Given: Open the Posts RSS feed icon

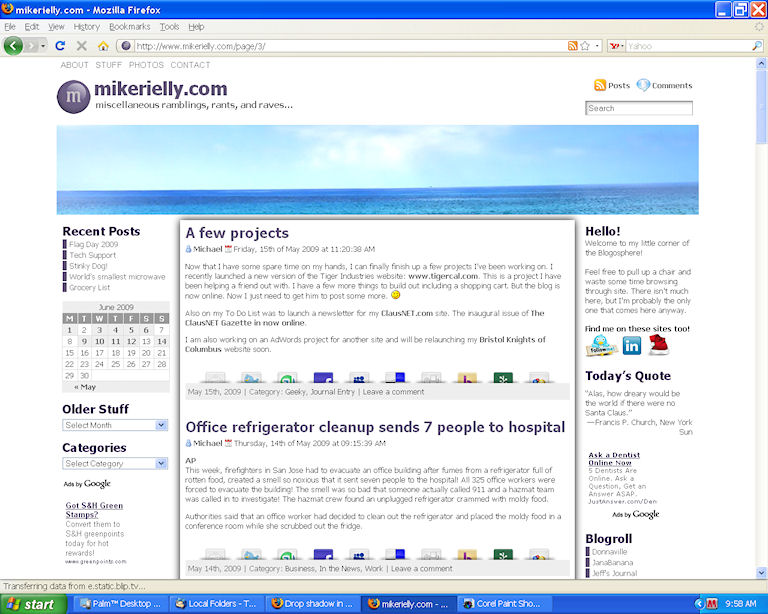Looking at the screenshot, I should tap(600, 85).
